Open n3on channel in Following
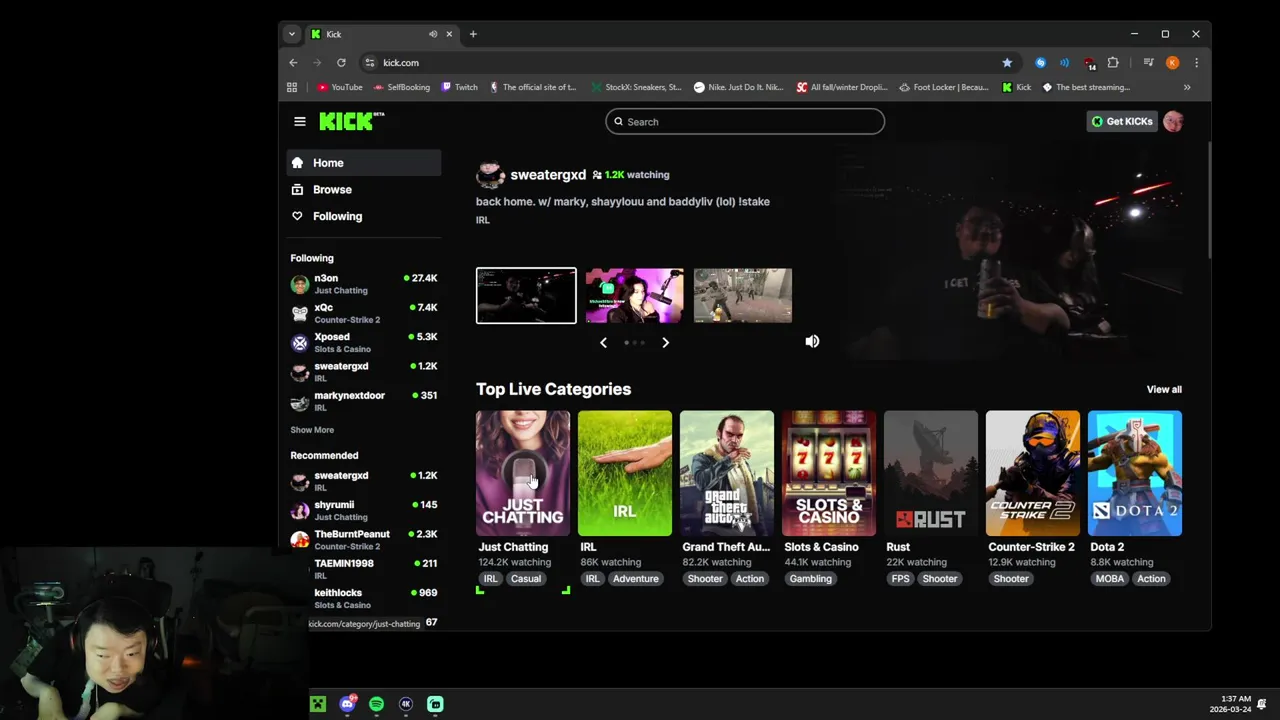1280x720 pixels. [364, 284]
